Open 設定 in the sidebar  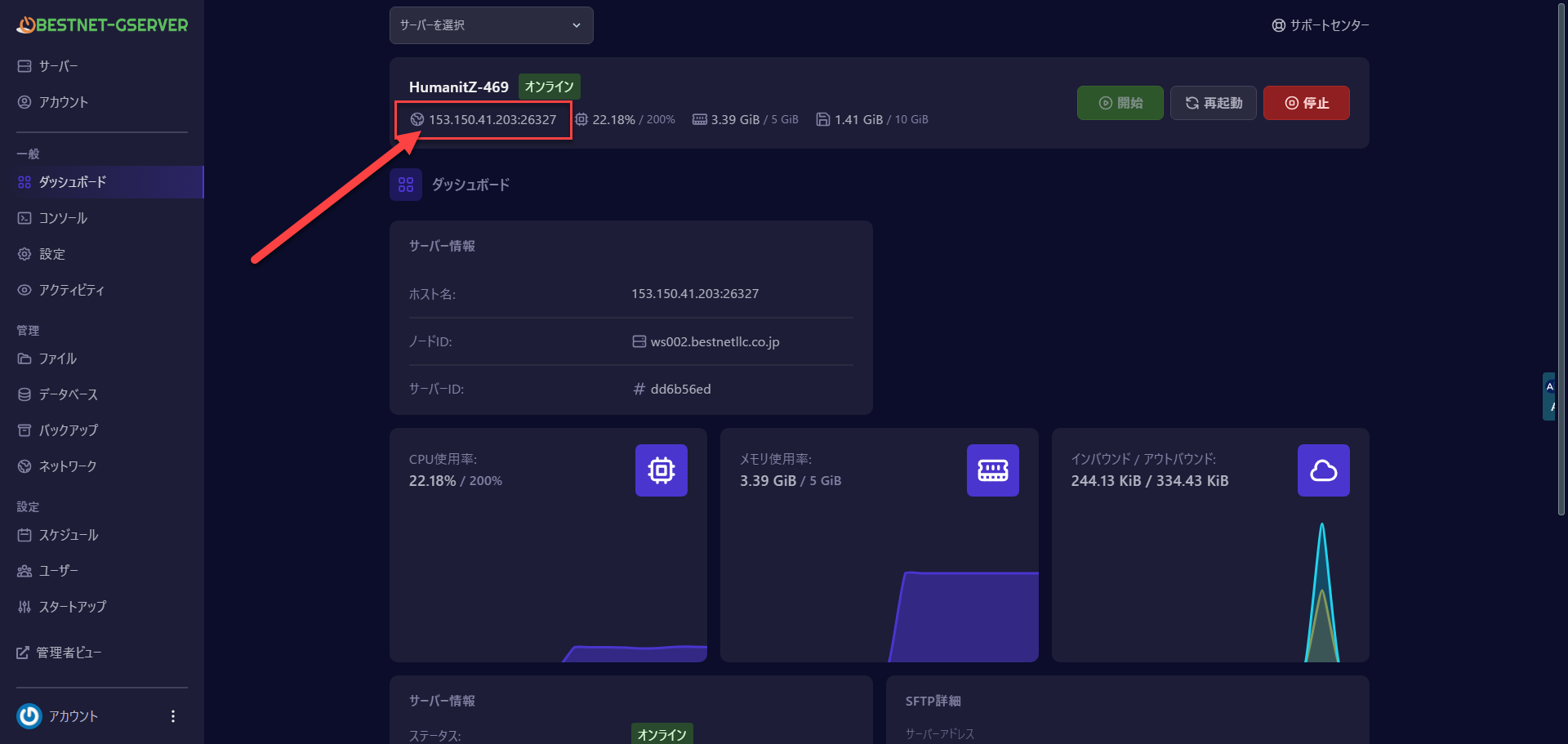coord(102,254)
